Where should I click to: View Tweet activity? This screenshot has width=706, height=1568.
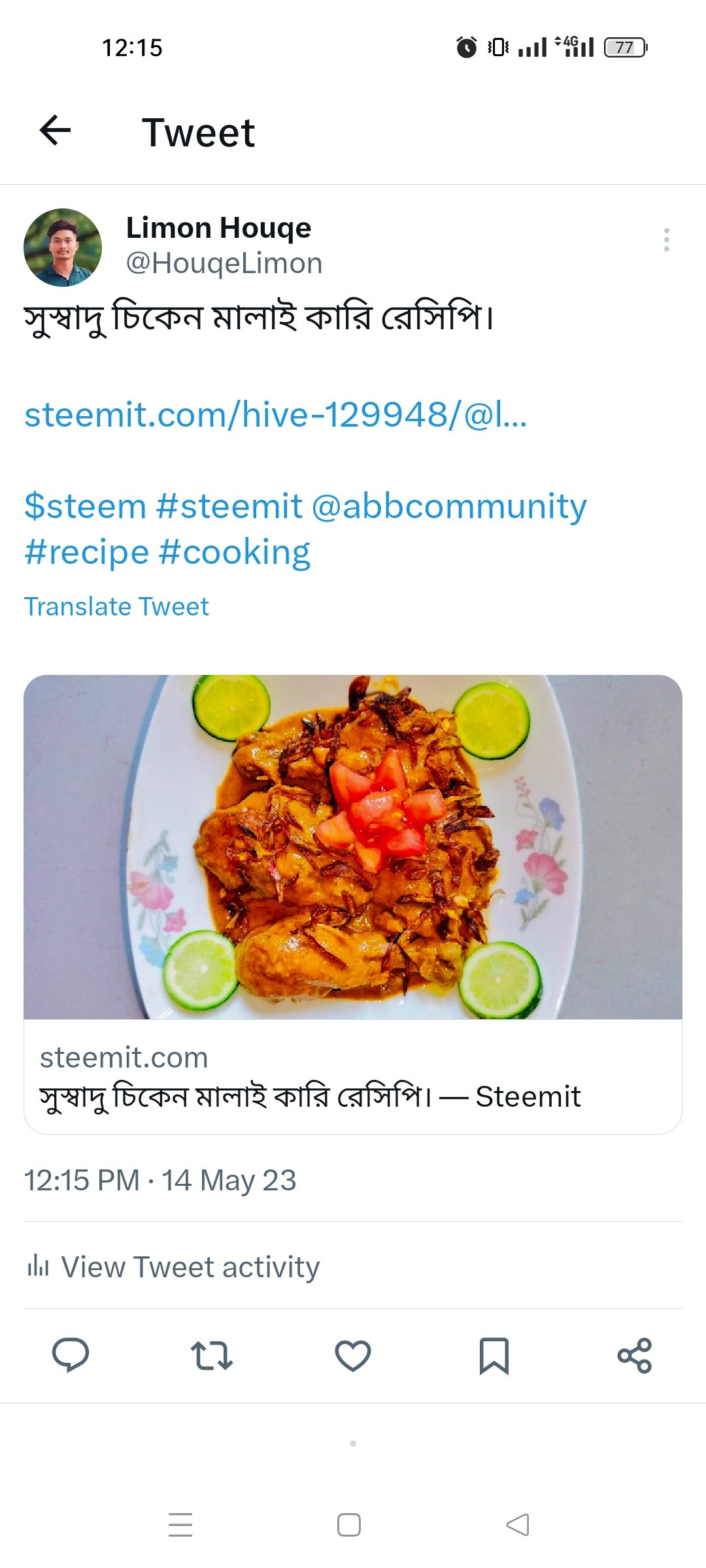click(173, 1267)
